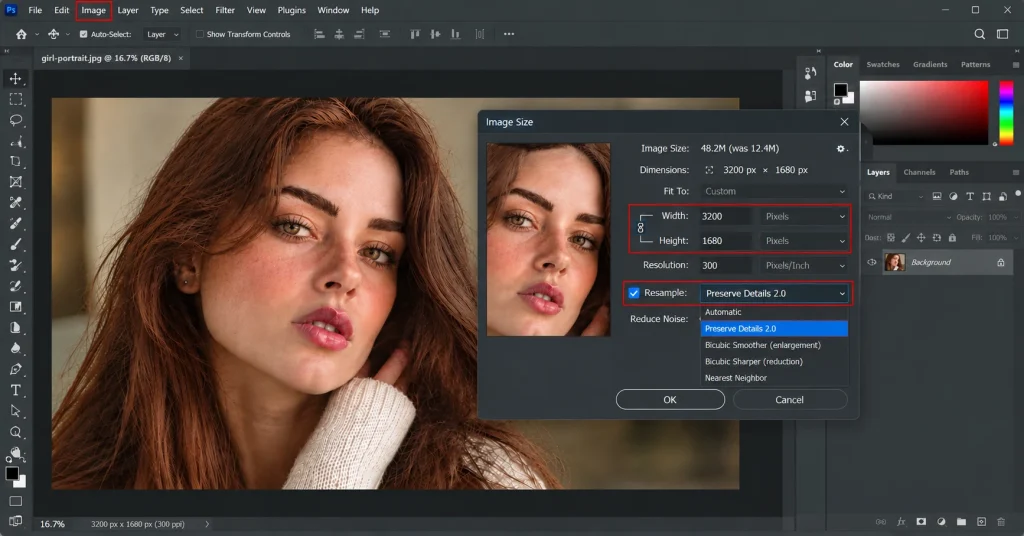Viewport: 1024px width, 536px height.
Task: Select the Zoom tool in toolbar
Action: coord(15,432)
